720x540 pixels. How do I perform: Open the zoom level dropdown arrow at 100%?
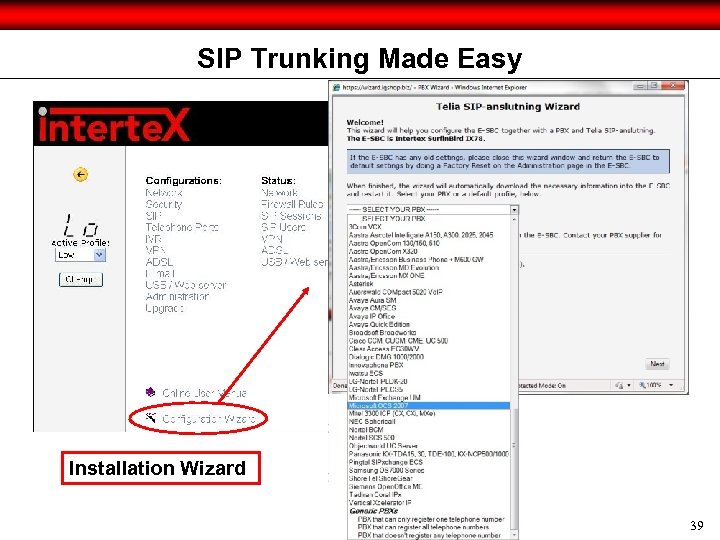[x=671, y=385]
